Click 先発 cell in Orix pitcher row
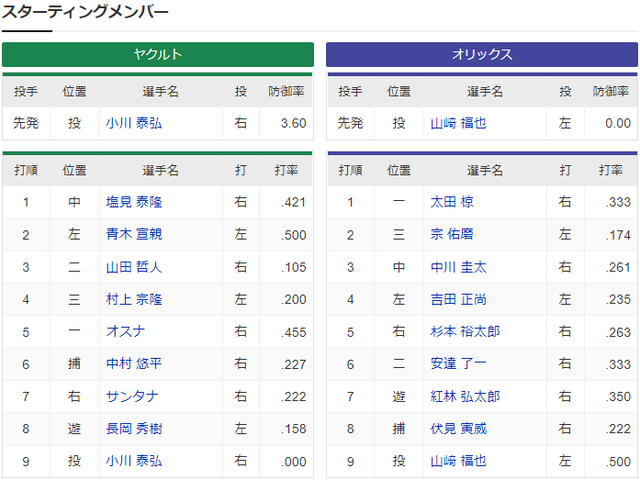640x480 pixels. pos(350,123)
